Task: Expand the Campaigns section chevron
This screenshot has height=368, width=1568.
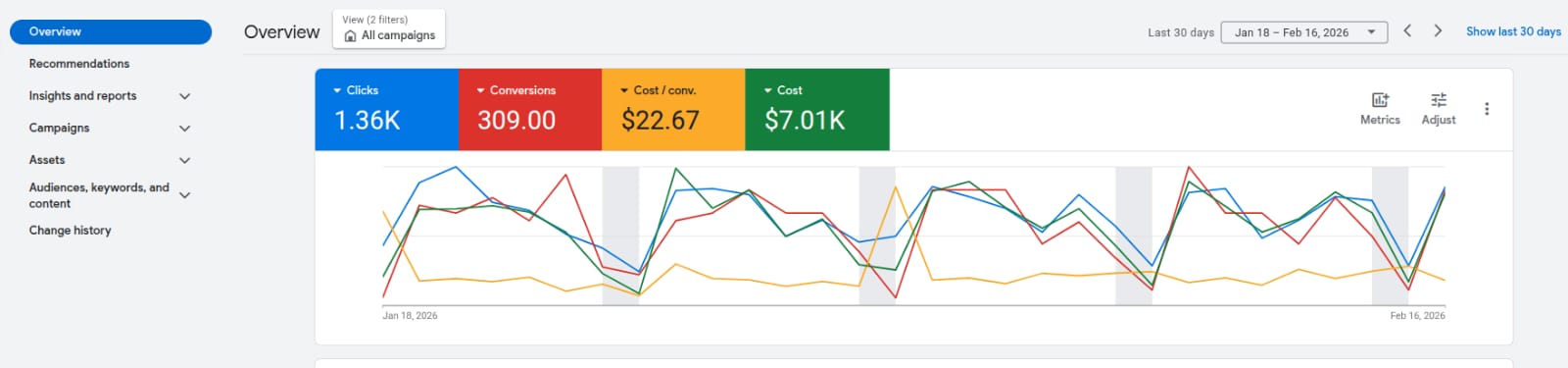Action: click(x=184, y=129)
